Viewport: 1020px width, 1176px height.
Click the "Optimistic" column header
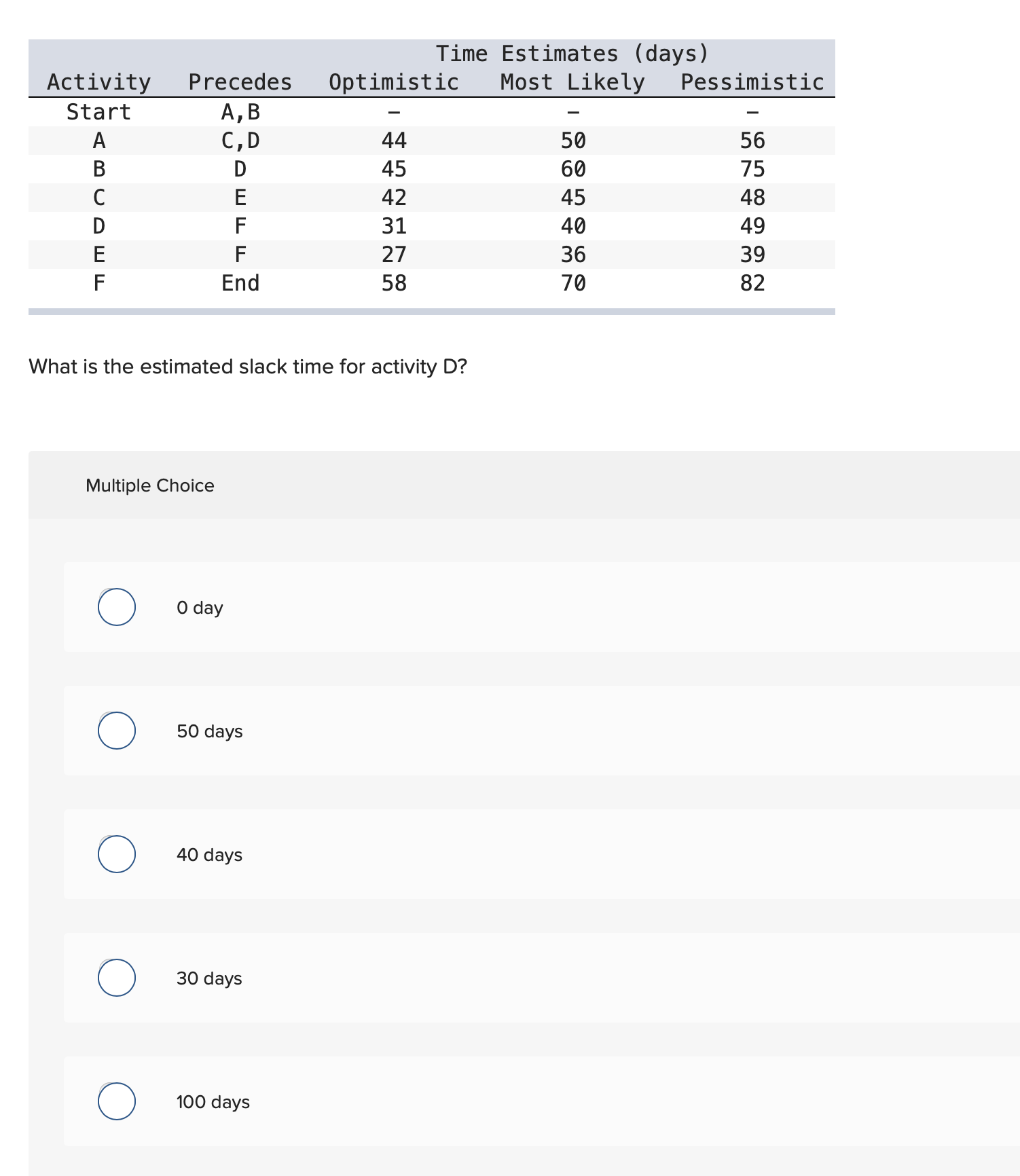(x=393, y=81)
